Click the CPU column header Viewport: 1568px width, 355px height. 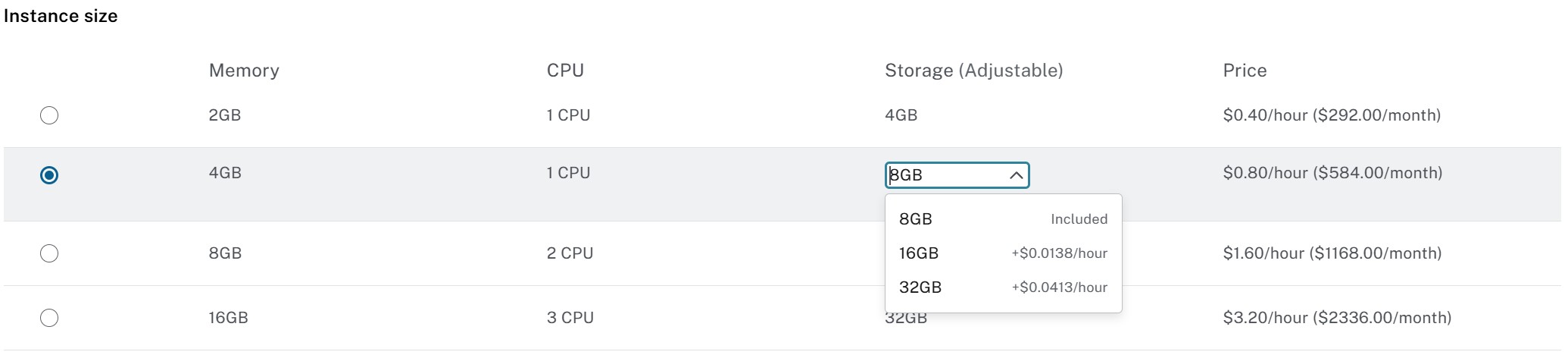(565, 71)
